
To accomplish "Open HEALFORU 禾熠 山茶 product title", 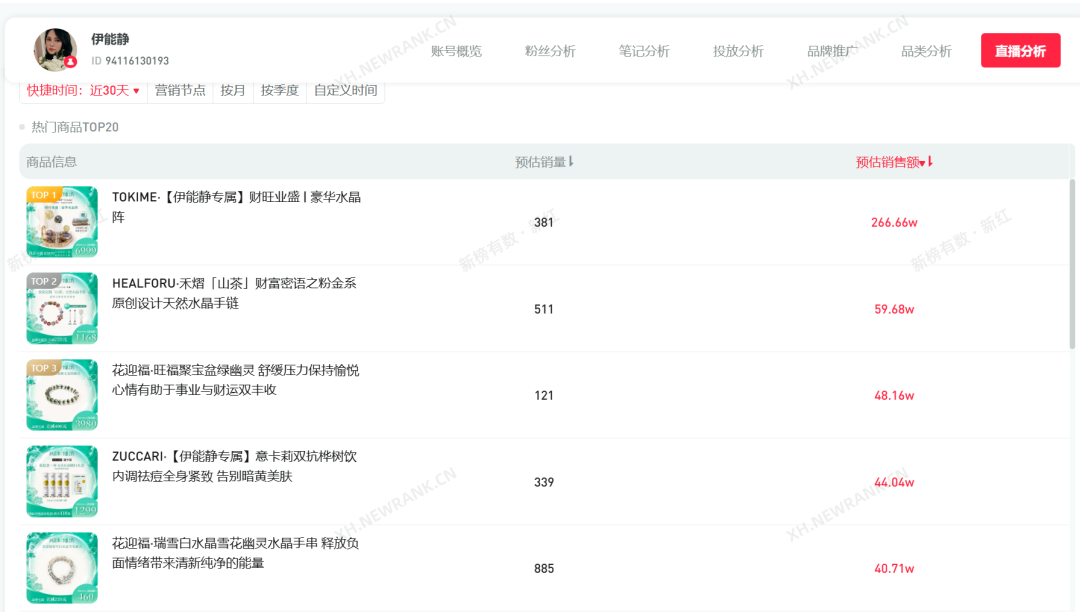I will click(234, 293).
